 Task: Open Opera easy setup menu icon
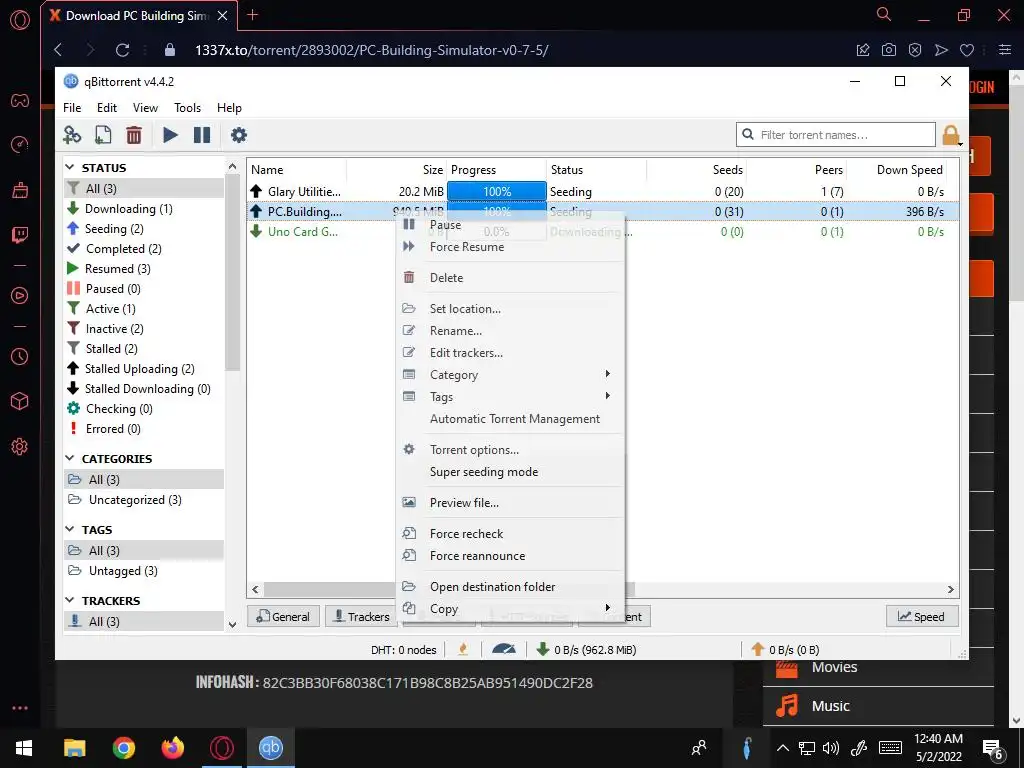[1005, 50]
